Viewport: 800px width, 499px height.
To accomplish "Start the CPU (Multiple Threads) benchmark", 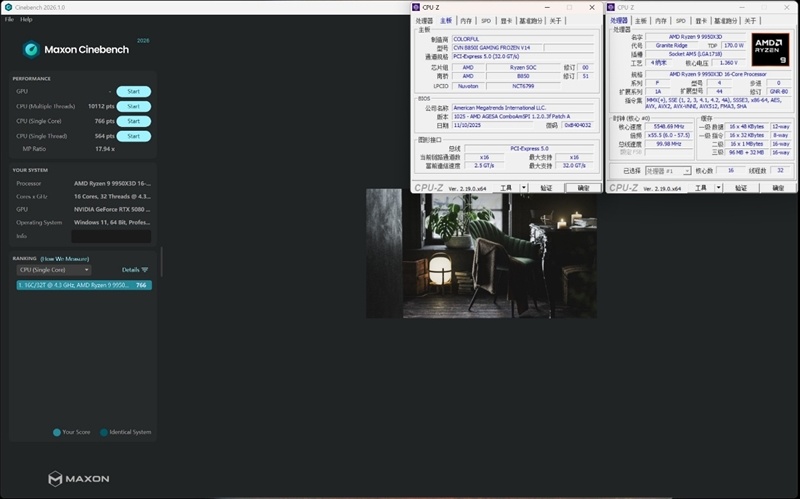I will (134, 106).
